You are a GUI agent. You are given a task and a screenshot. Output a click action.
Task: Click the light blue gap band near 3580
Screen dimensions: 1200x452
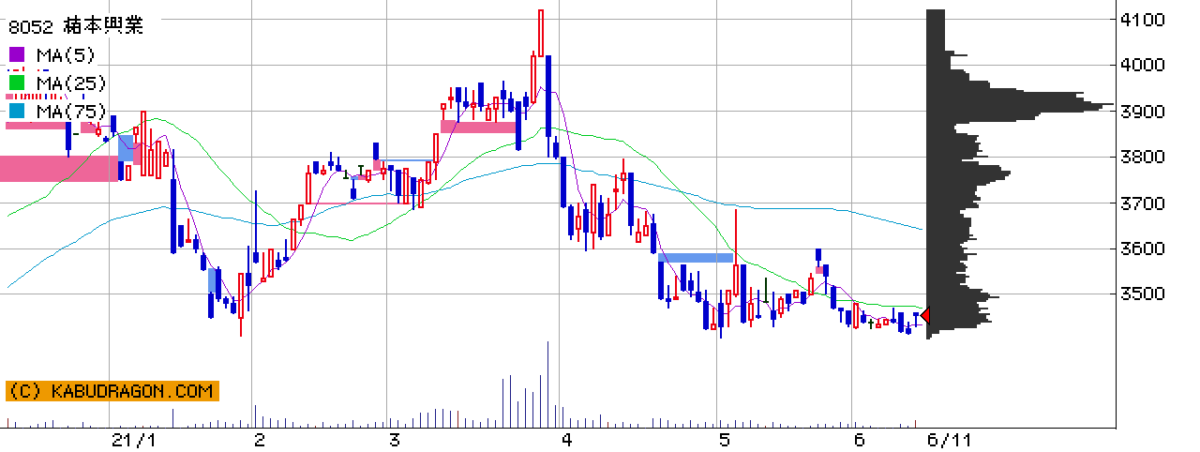click(696, 258)
